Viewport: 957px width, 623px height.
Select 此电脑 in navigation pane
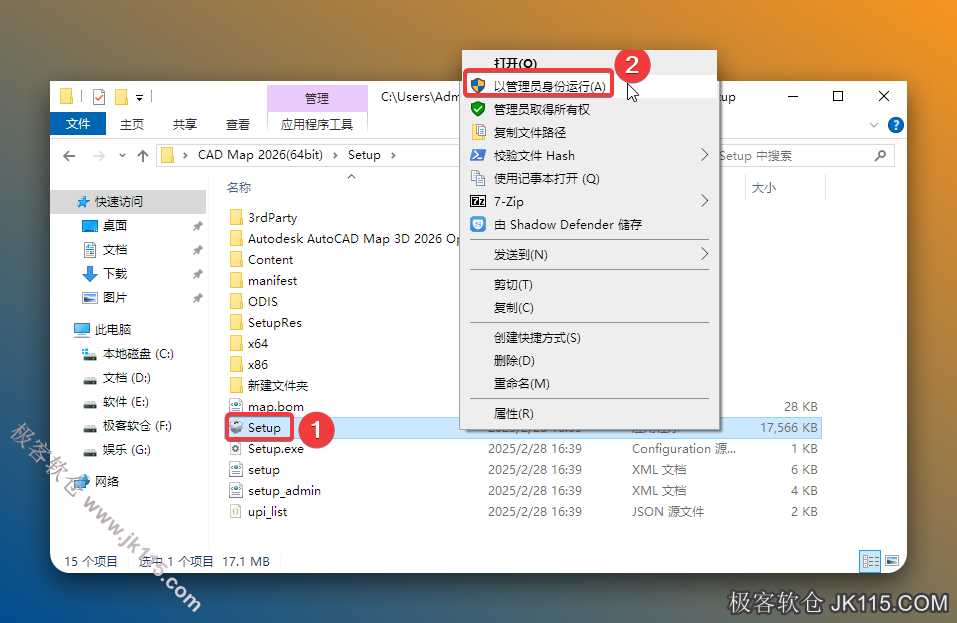(x=112, y=330)
